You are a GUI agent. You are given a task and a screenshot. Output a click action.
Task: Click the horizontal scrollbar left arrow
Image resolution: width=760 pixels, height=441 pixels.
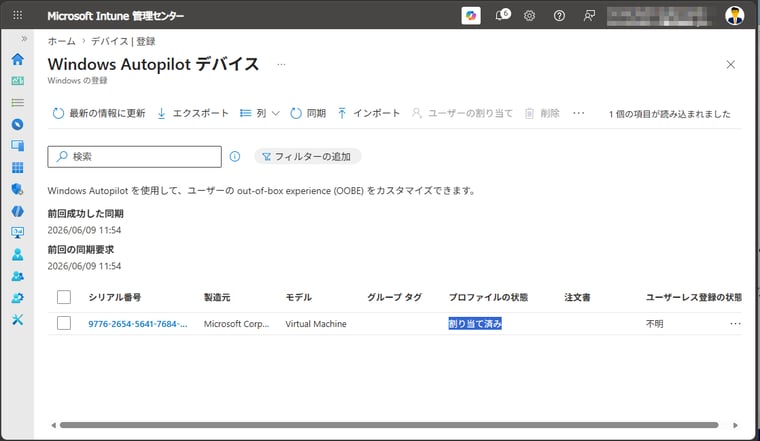53,425
